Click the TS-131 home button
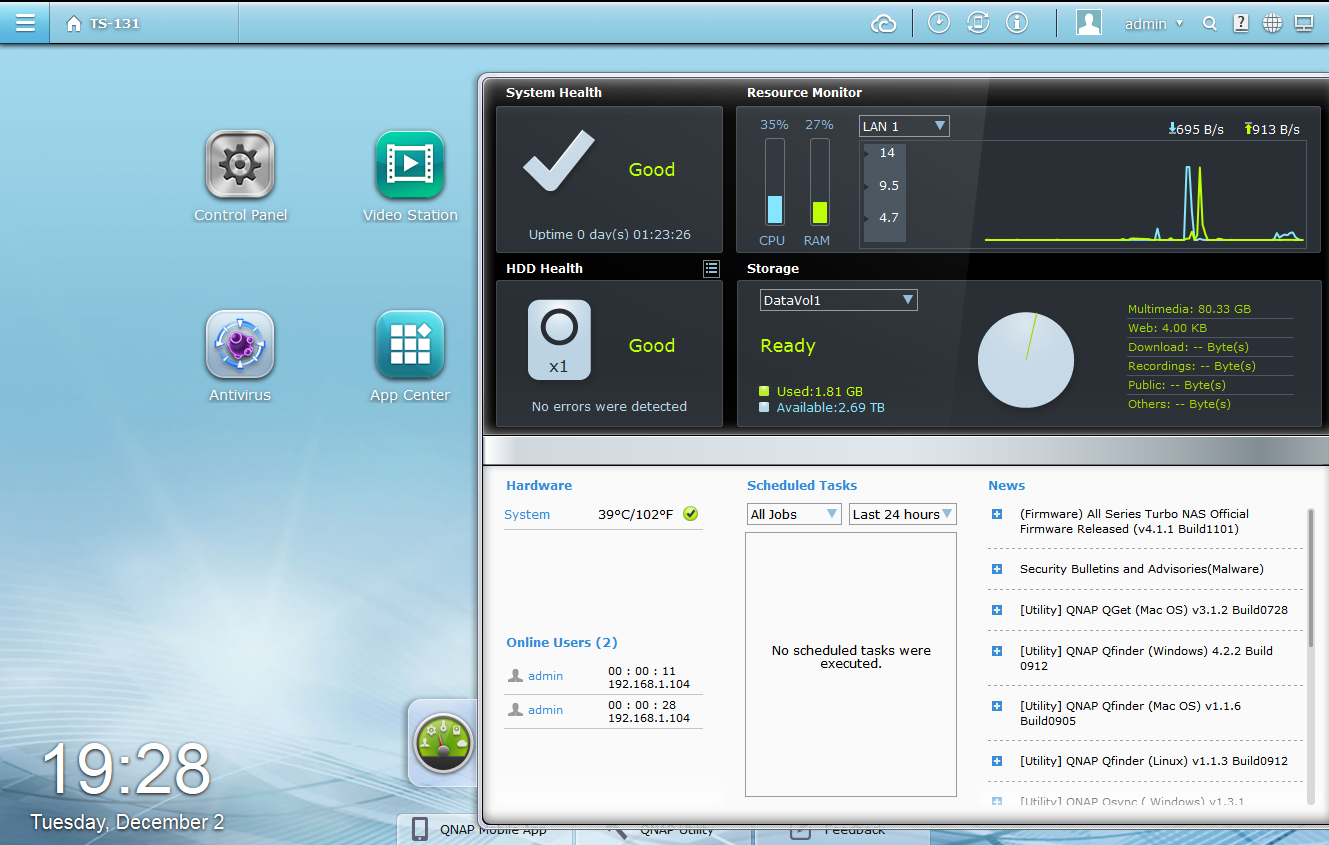 pos(103,23)
